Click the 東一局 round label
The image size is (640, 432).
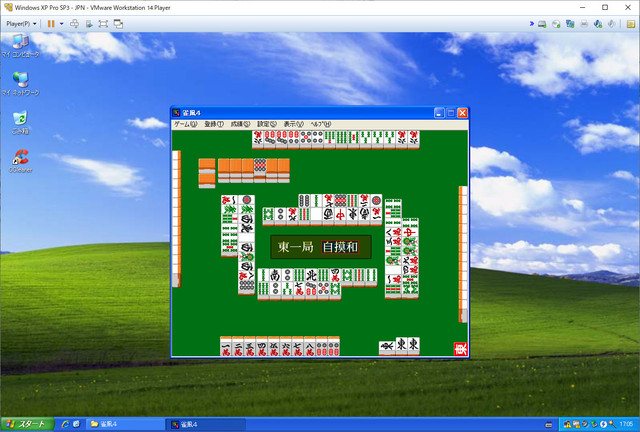(x=296, y=247)
